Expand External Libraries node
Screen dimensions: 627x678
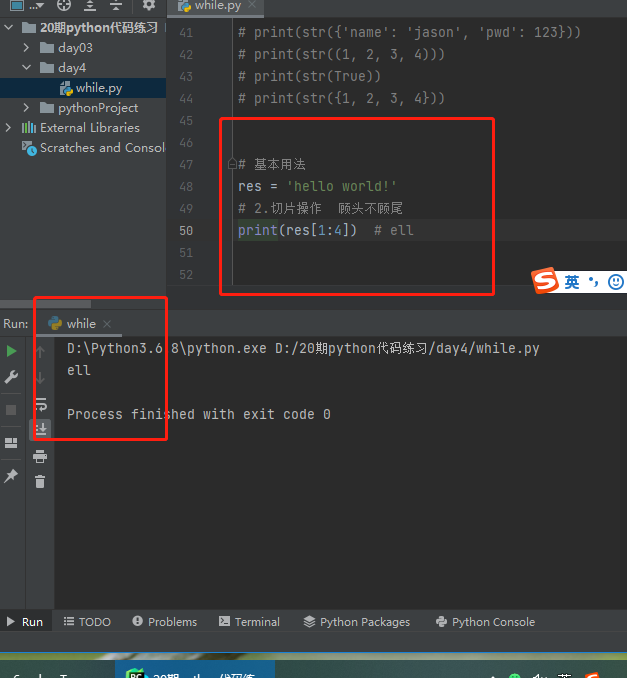(x=8, y=128)
